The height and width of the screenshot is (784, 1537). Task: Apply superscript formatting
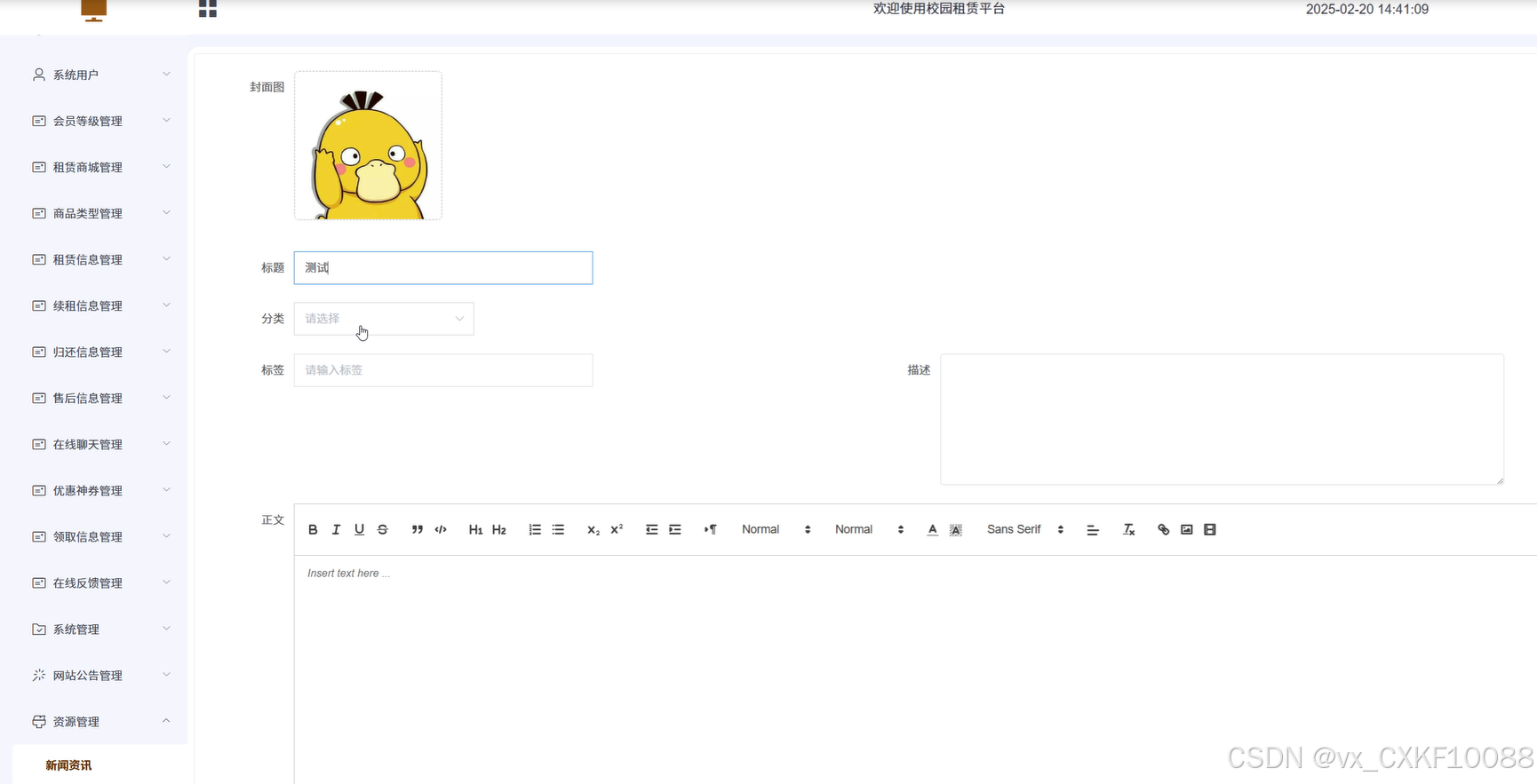617,529
